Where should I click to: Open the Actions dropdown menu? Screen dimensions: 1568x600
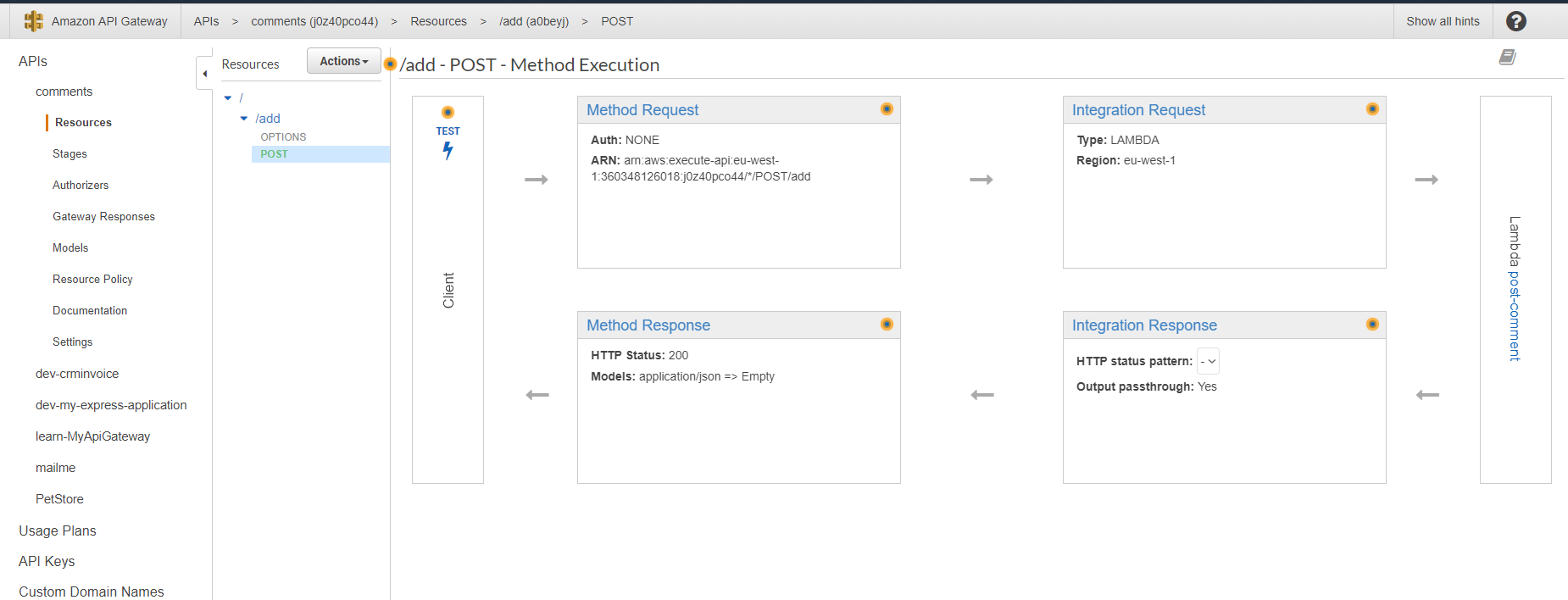tap(344, 61)
